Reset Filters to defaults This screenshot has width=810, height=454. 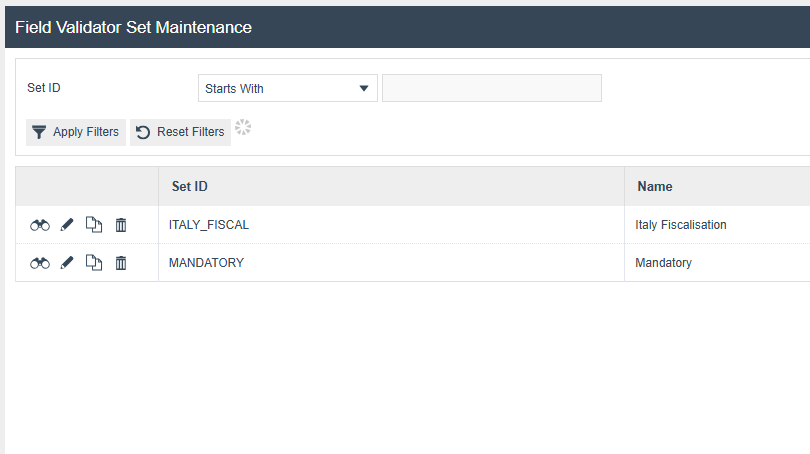(x=180, y=132)
